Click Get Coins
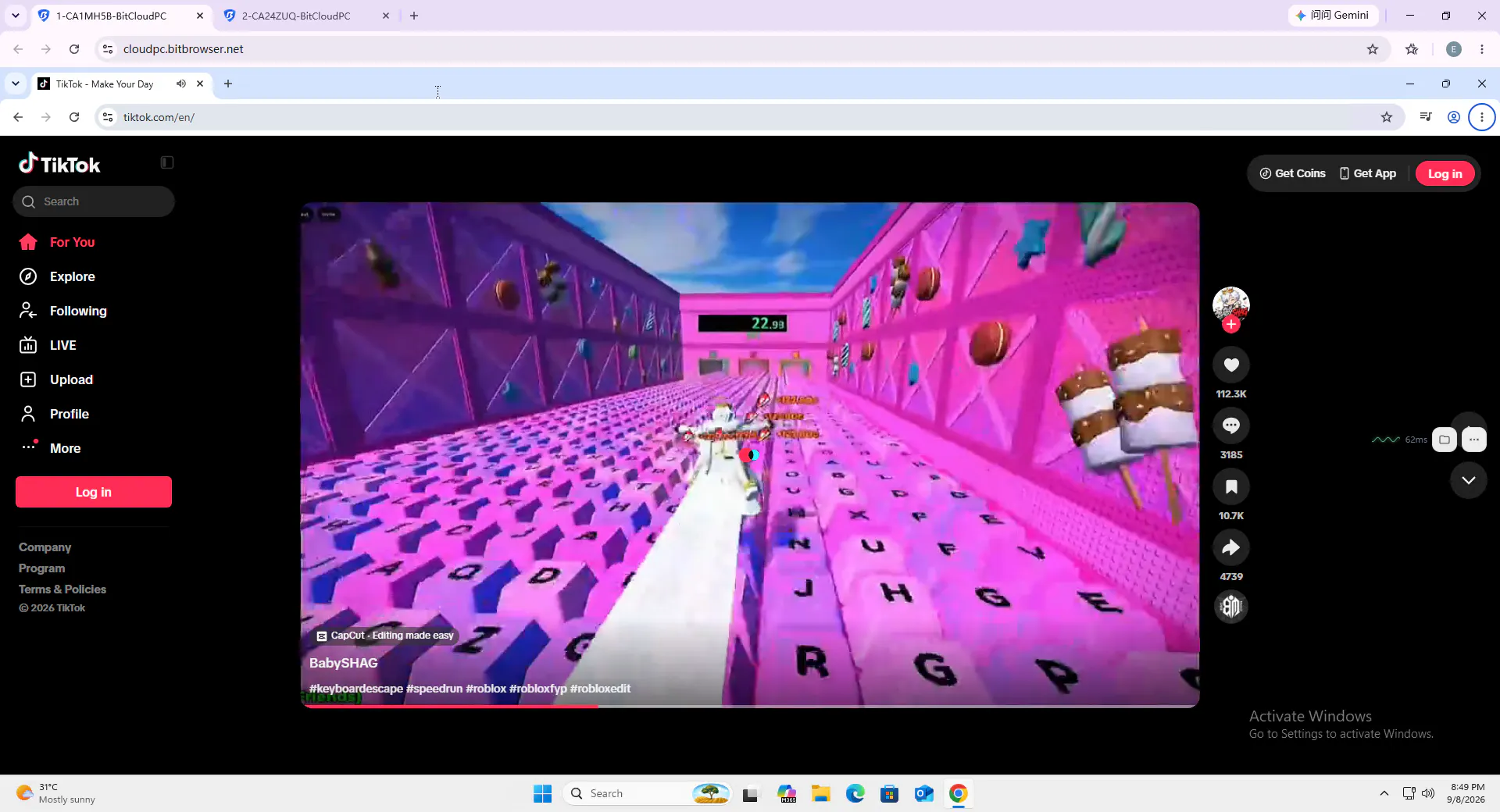 [1292, 173]
